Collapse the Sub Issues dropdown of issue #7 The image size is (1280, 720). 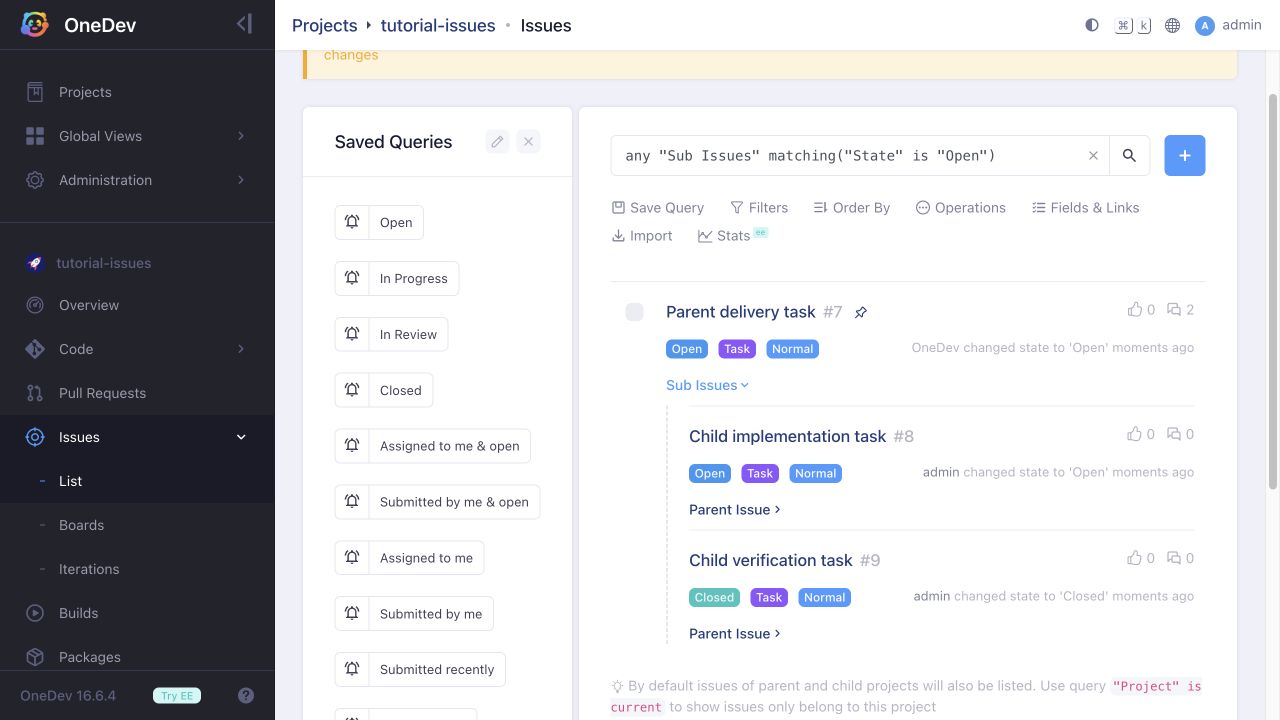pos(707,385)
